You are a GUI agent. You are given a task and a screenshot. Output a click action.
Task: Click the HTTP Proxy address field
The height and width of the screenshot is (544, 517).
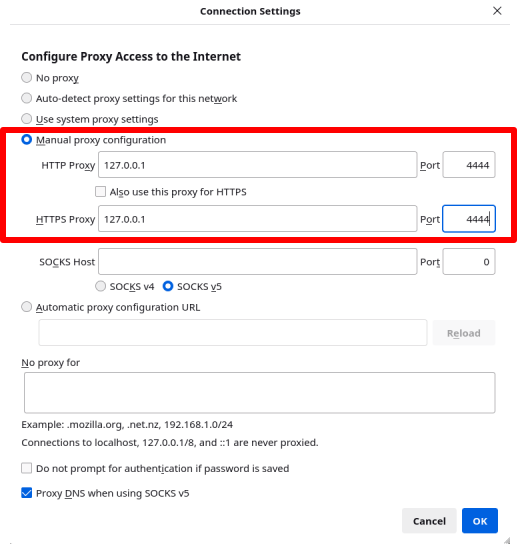[257, 165]
